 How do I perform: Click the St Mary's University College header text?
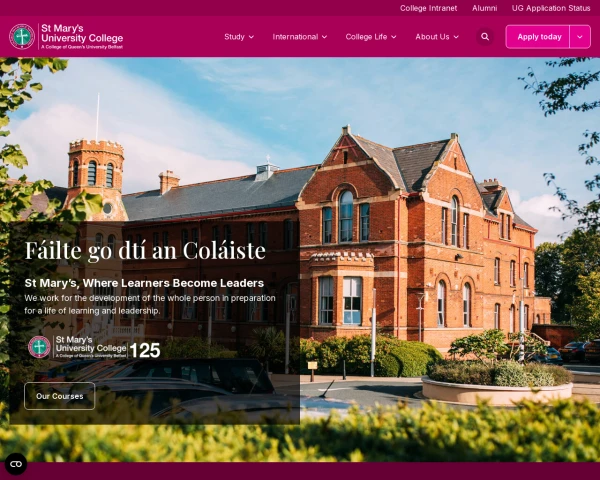click(82, 36)
